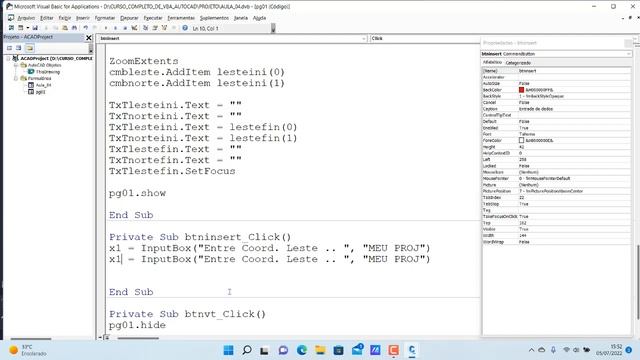Show hidden system tray icons
640x360 pixels.
[531, 350]
